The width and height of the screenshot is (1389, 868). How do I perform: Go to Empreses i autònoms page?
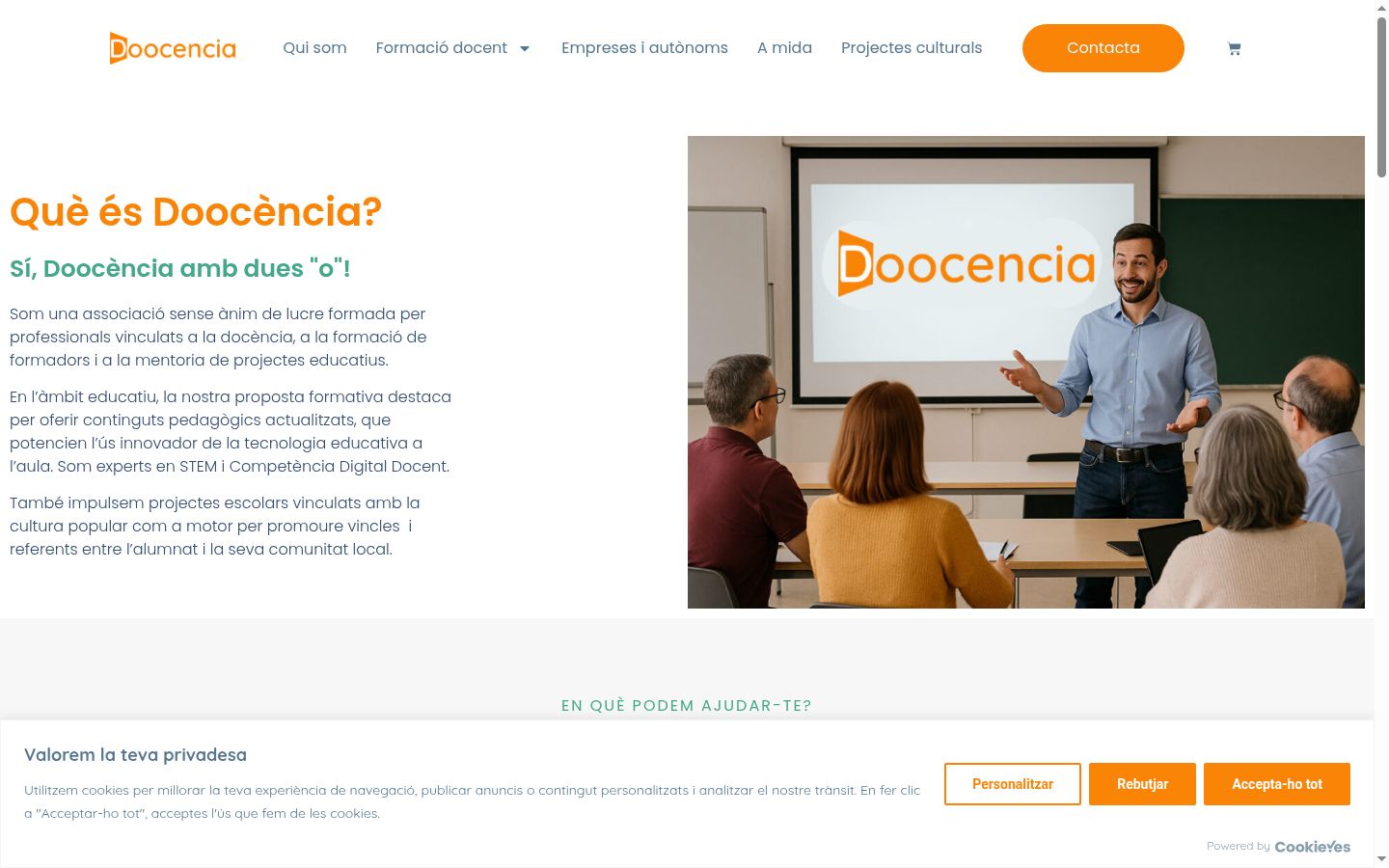tap(644, 48)
